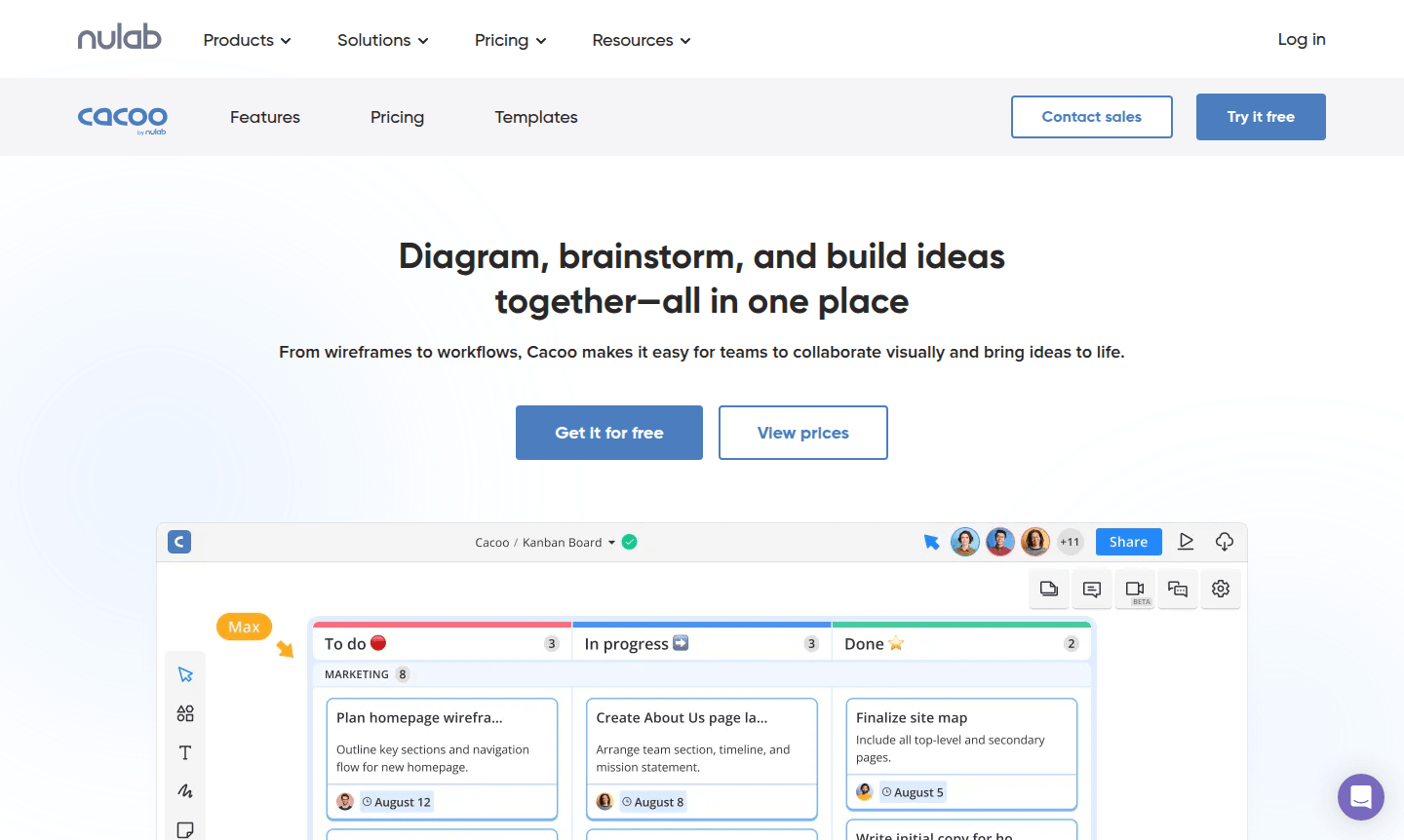Choose the Text tool
The image size is (1404, 840).
coord(185,751)
